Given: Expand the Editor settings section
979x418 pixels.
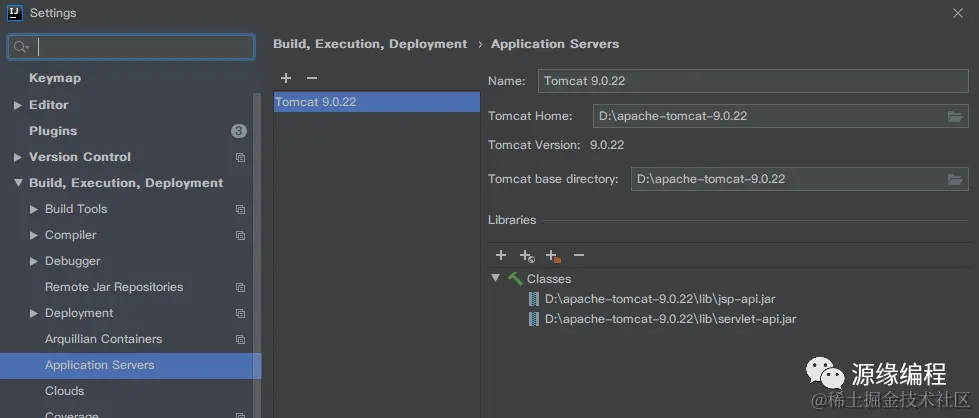Looking at the screenshot, I should pos(18,105).
